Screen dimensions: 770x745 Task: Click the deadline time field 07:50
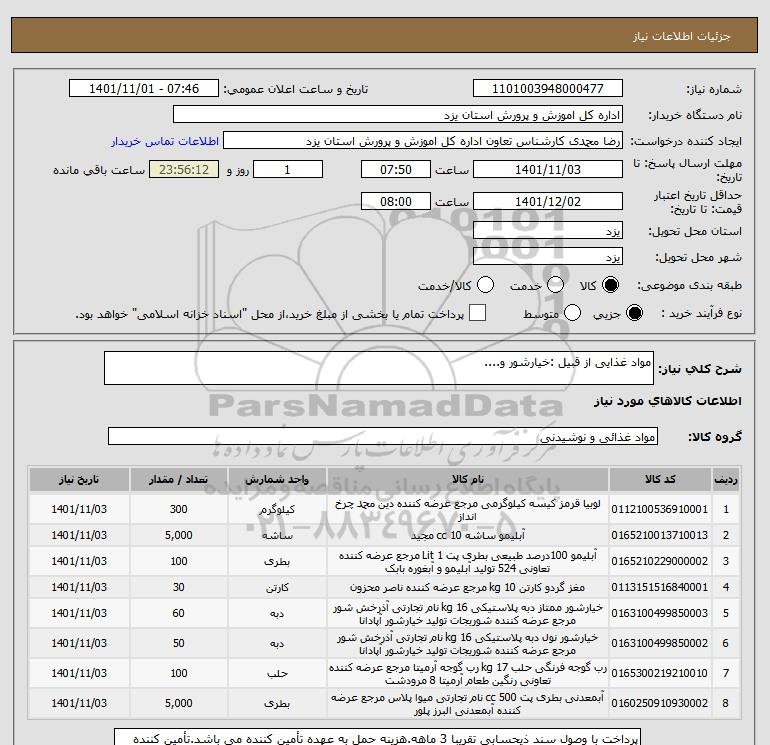click(396, 169)
